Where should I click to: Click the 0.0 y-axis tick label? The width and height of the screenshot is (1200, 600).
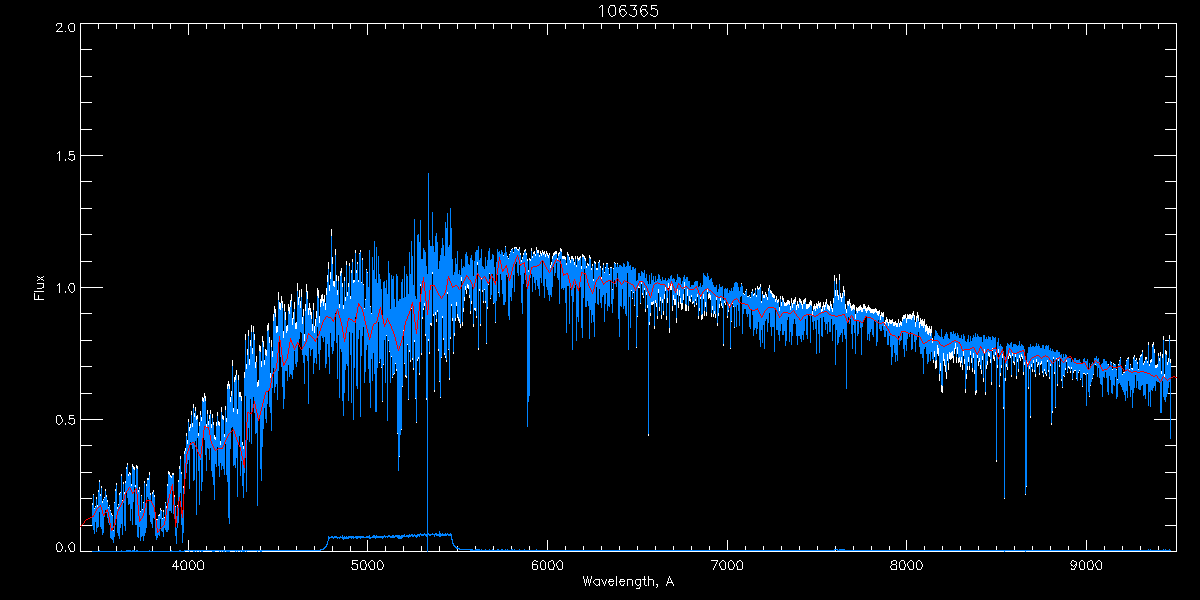65,548
